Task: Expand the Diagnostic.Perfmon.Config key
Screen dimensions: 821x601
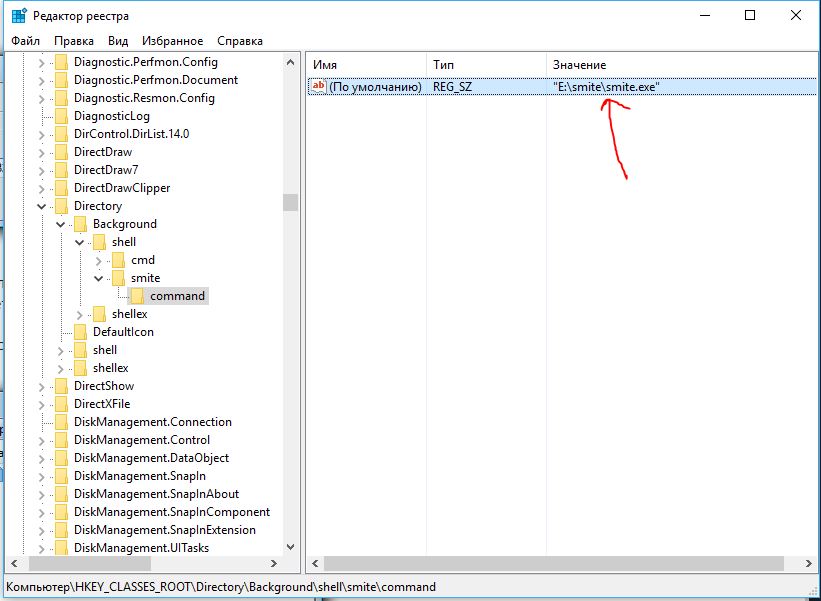Action: 41,63
